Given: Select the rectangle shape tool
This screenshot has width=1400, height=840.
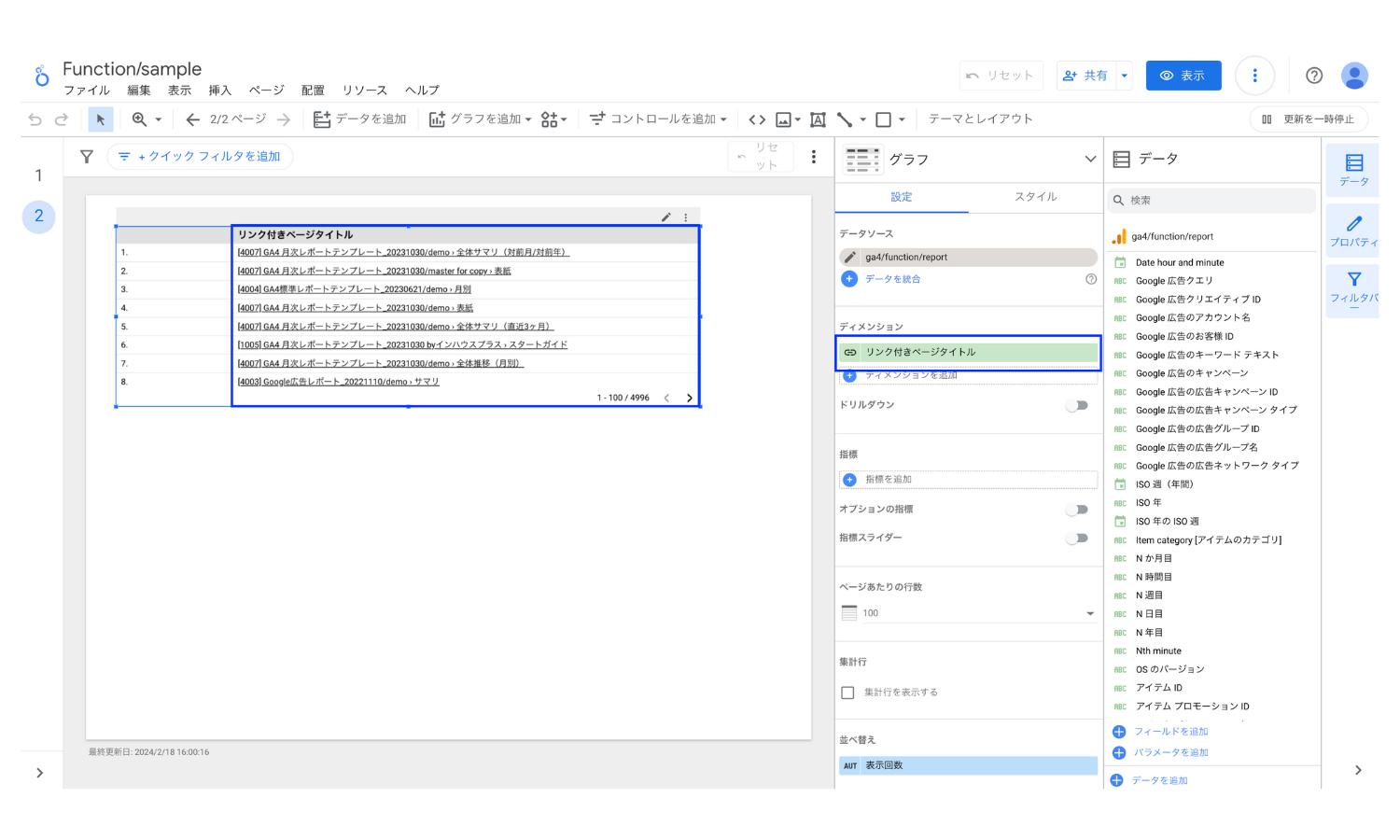Looking at the screenshot, I should click(x=883, y=119).
